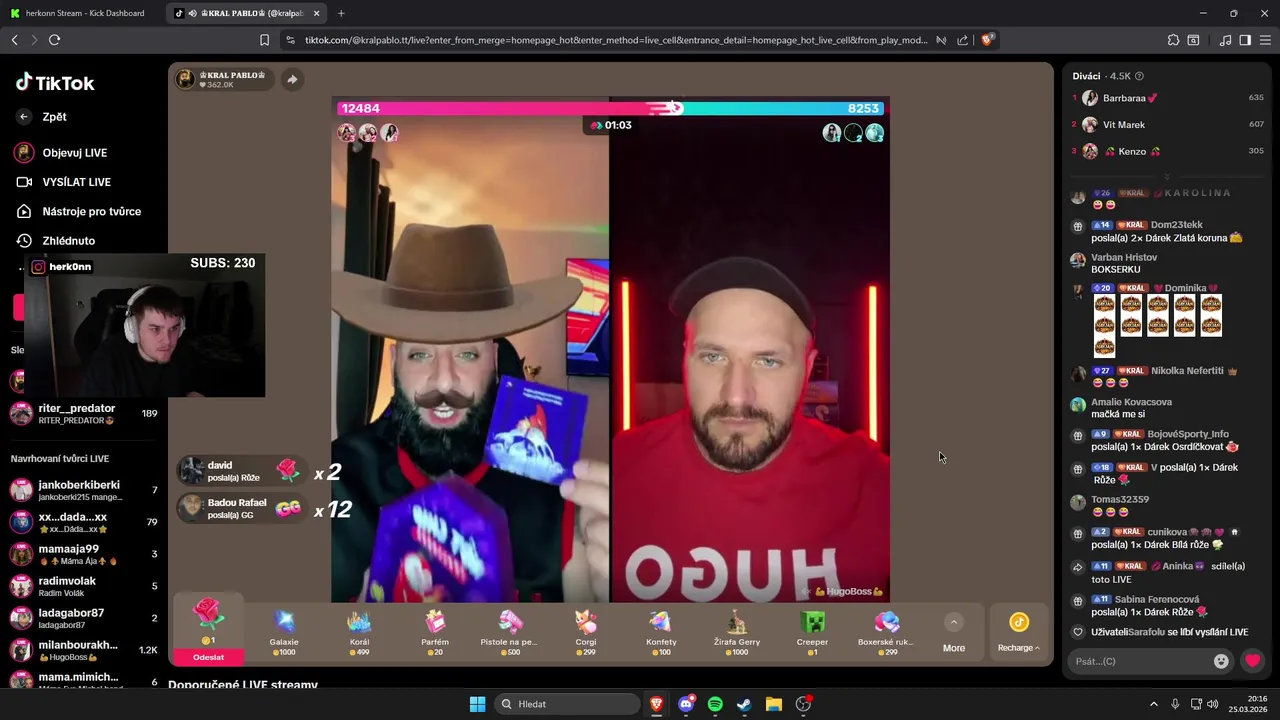Screen dimensions: 1280x720
Task: Expand more gifts with More arrow
Action: click(x=954, y=622)
